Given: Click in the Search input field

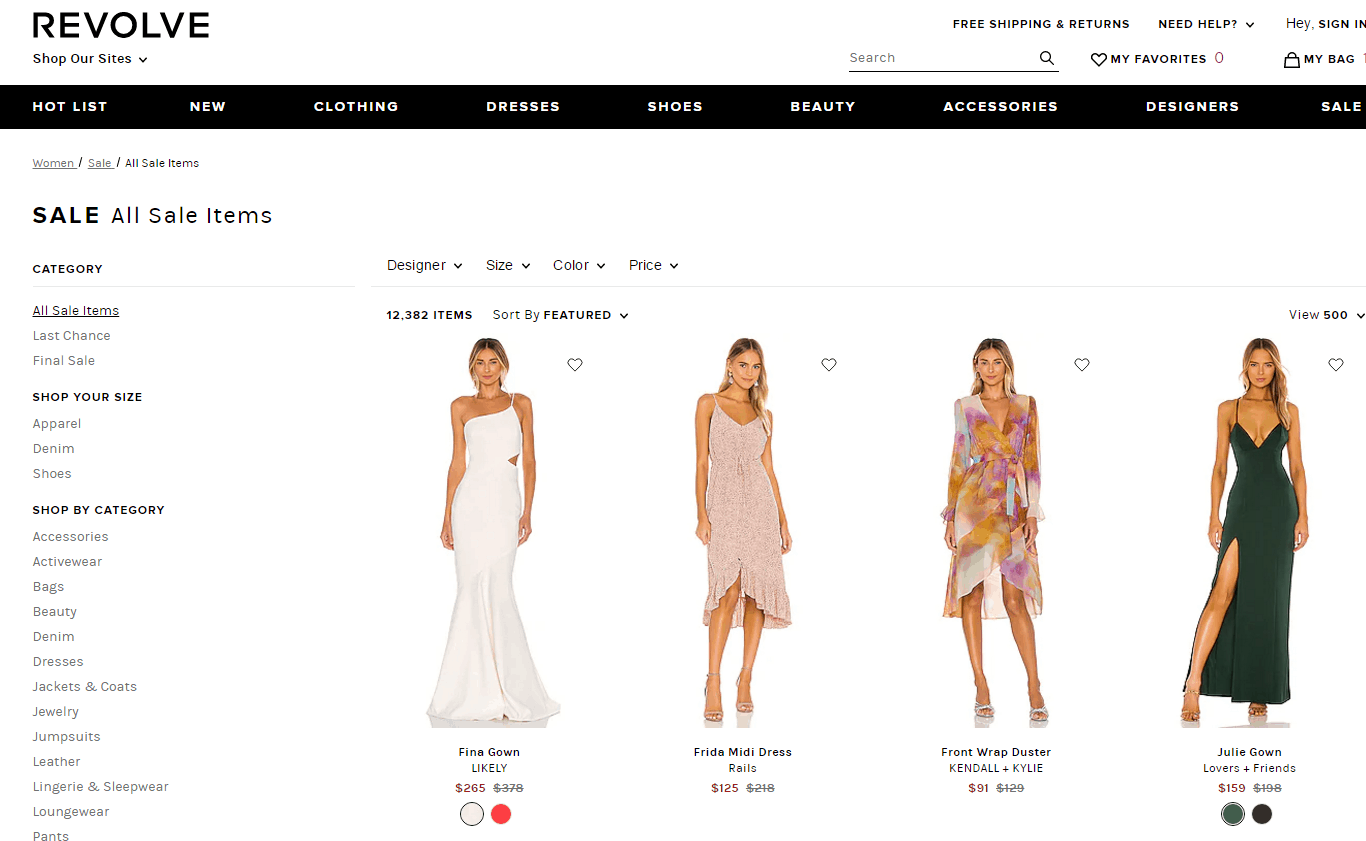Looking at the screenshot, I should pos(942,58).
